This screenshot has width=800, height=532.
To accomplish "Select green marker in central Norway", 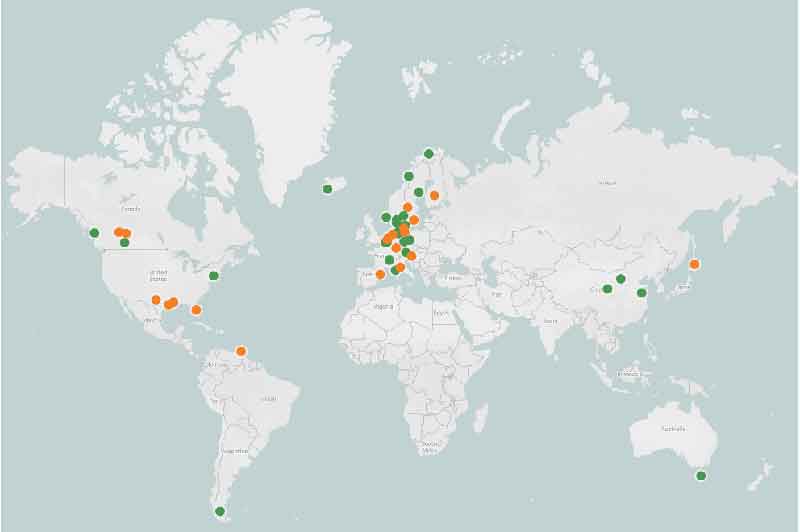I will (x=409, y=176).
